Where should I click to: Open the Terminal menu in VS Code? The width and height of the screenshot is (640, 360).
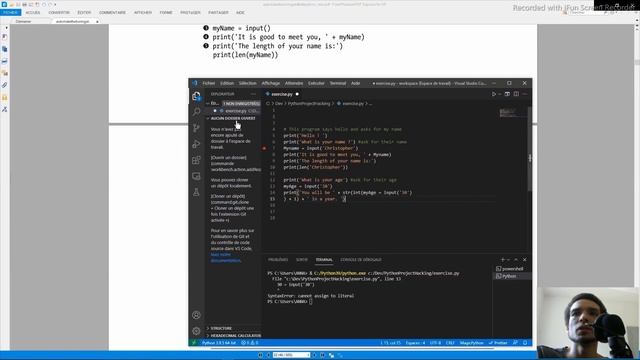tap(338, 83)
